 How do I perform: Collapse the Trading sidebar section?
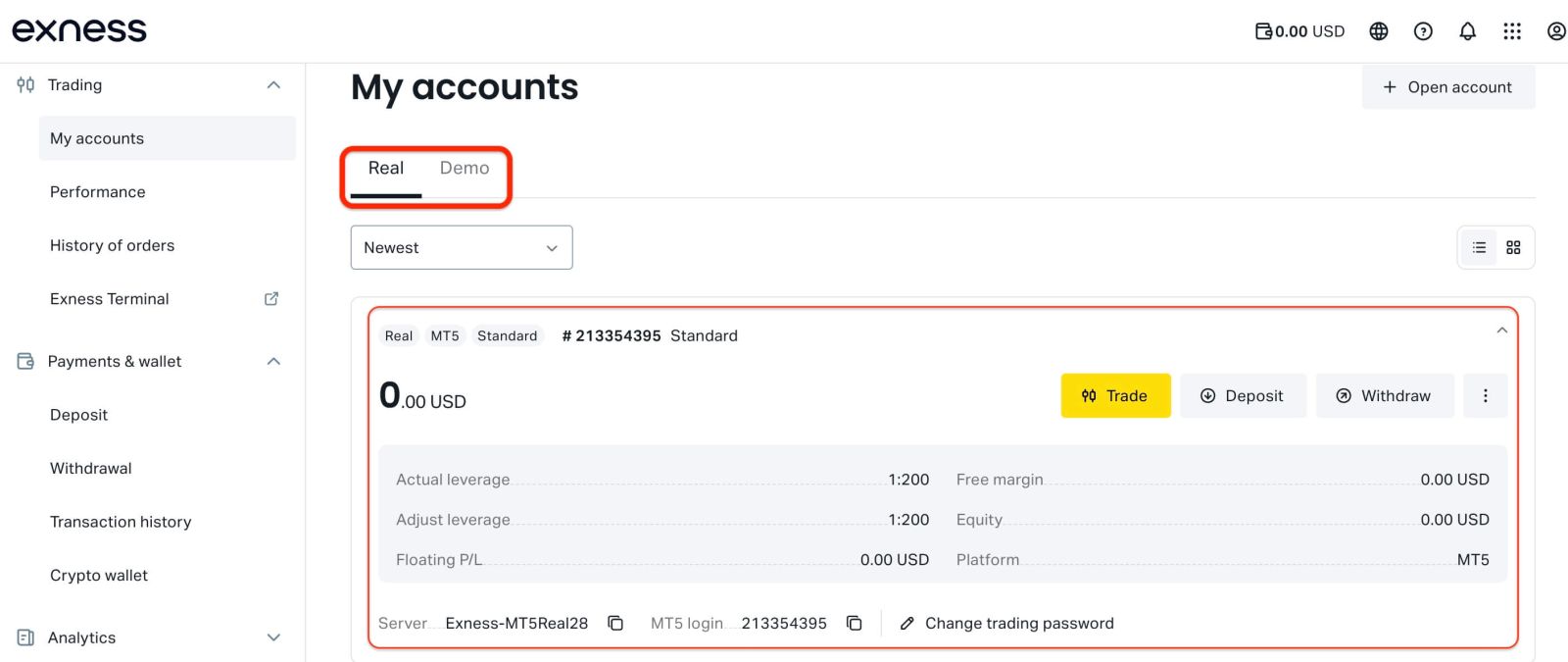[273, 85]
